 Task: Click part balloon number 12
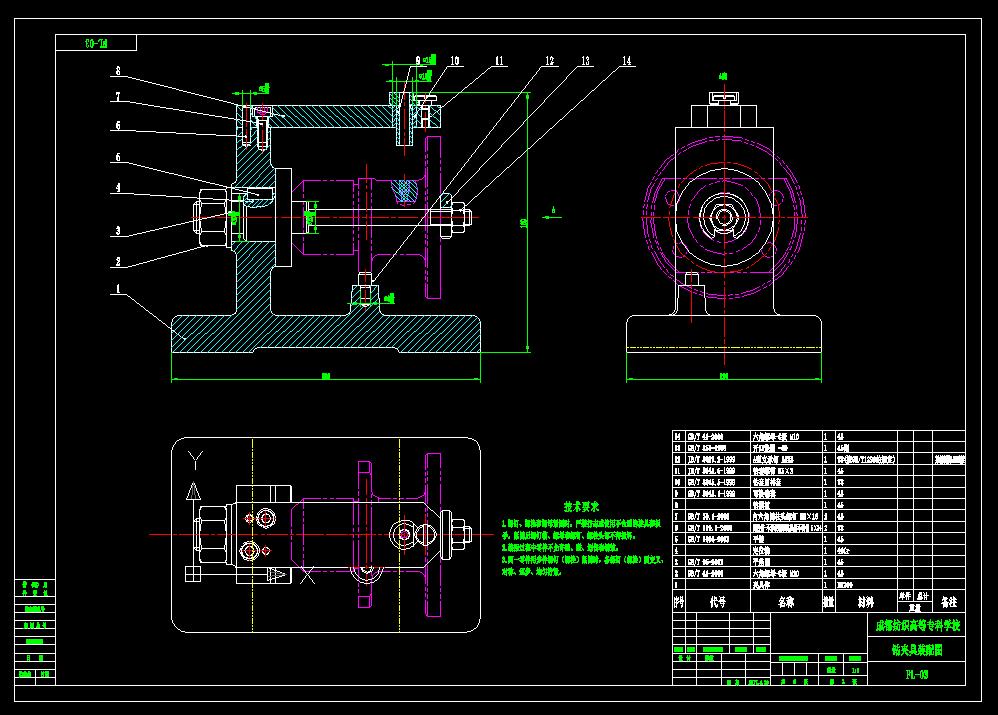549,60
